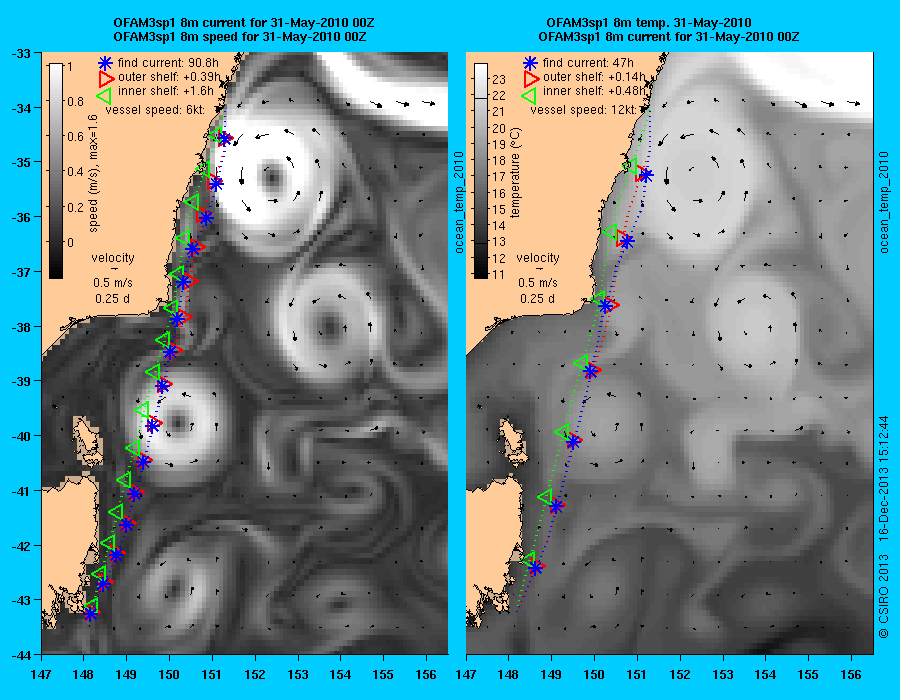Viewport: 900px width, 700px height.
Task: Click the '0.5 m/s' label in the right map
Action: click(538, 283)
